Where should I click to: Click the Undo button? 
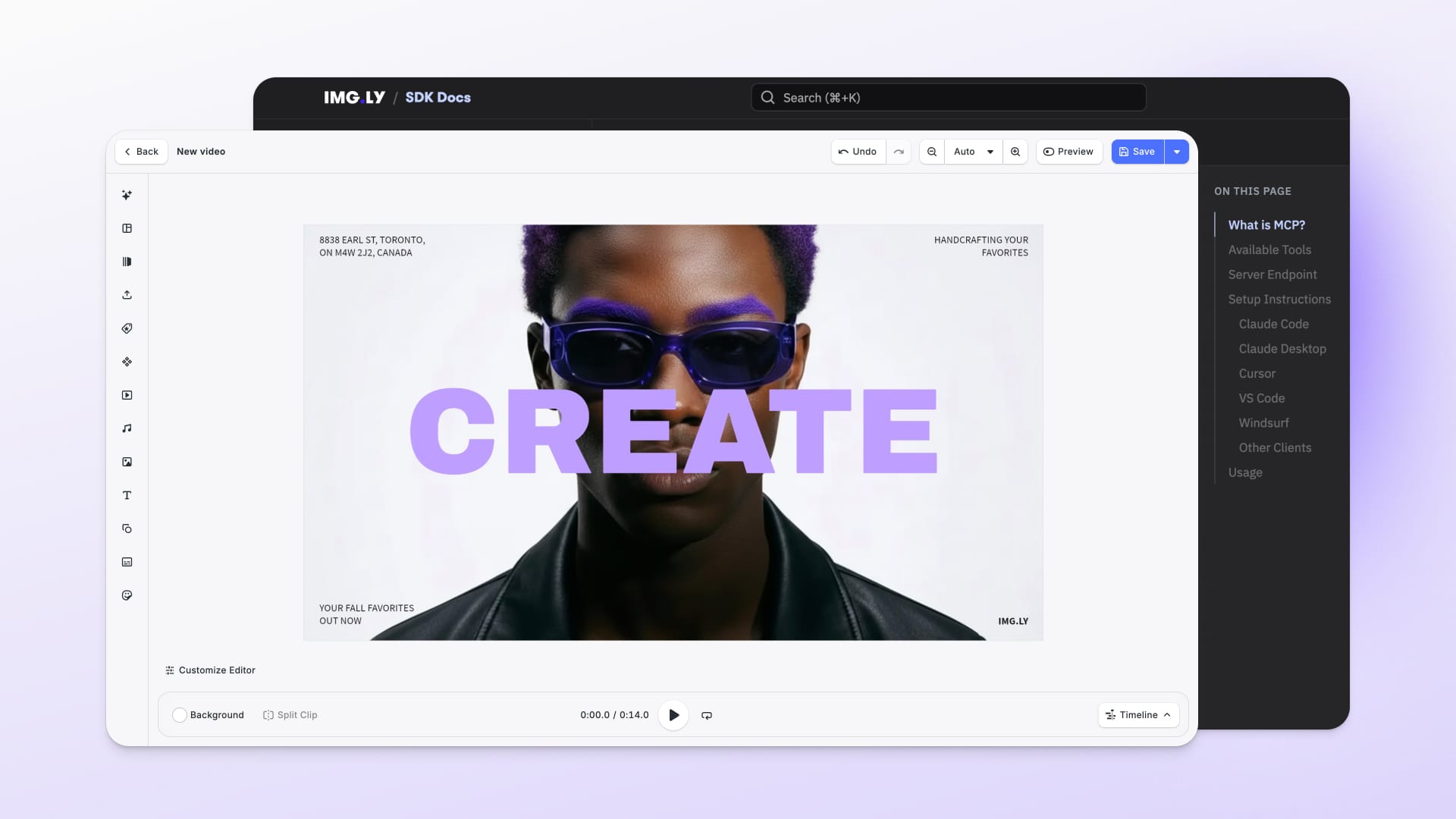point(858,152)
